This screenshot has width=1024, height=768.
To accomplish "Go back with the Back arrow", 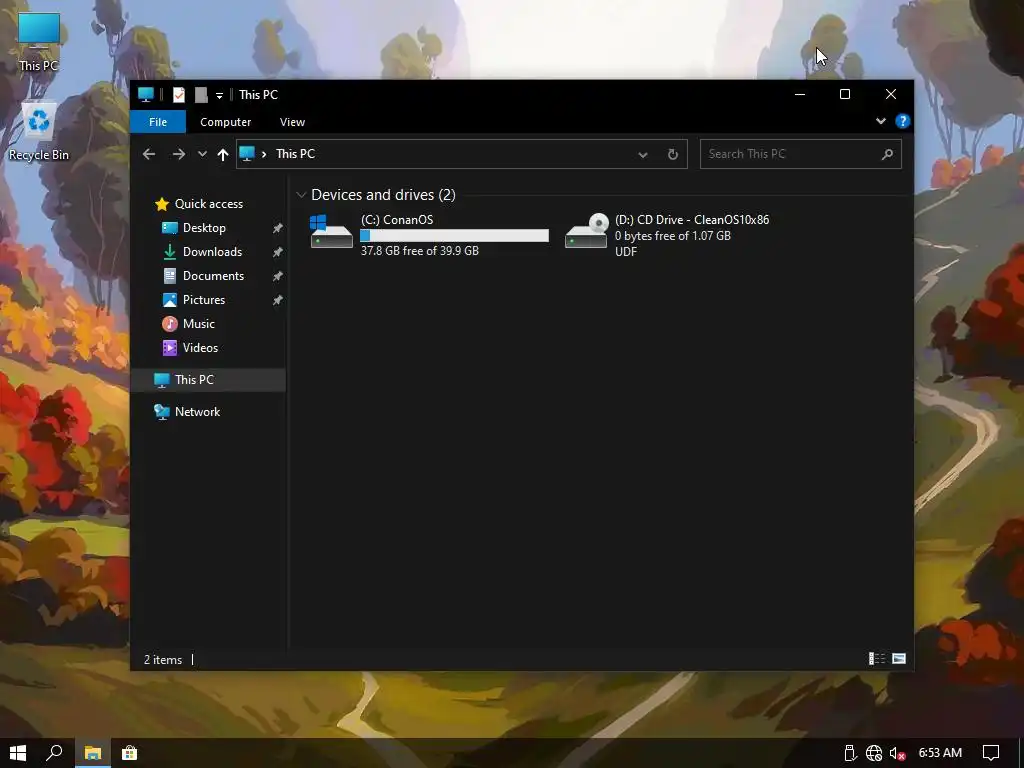I will (x=149, y=154).
